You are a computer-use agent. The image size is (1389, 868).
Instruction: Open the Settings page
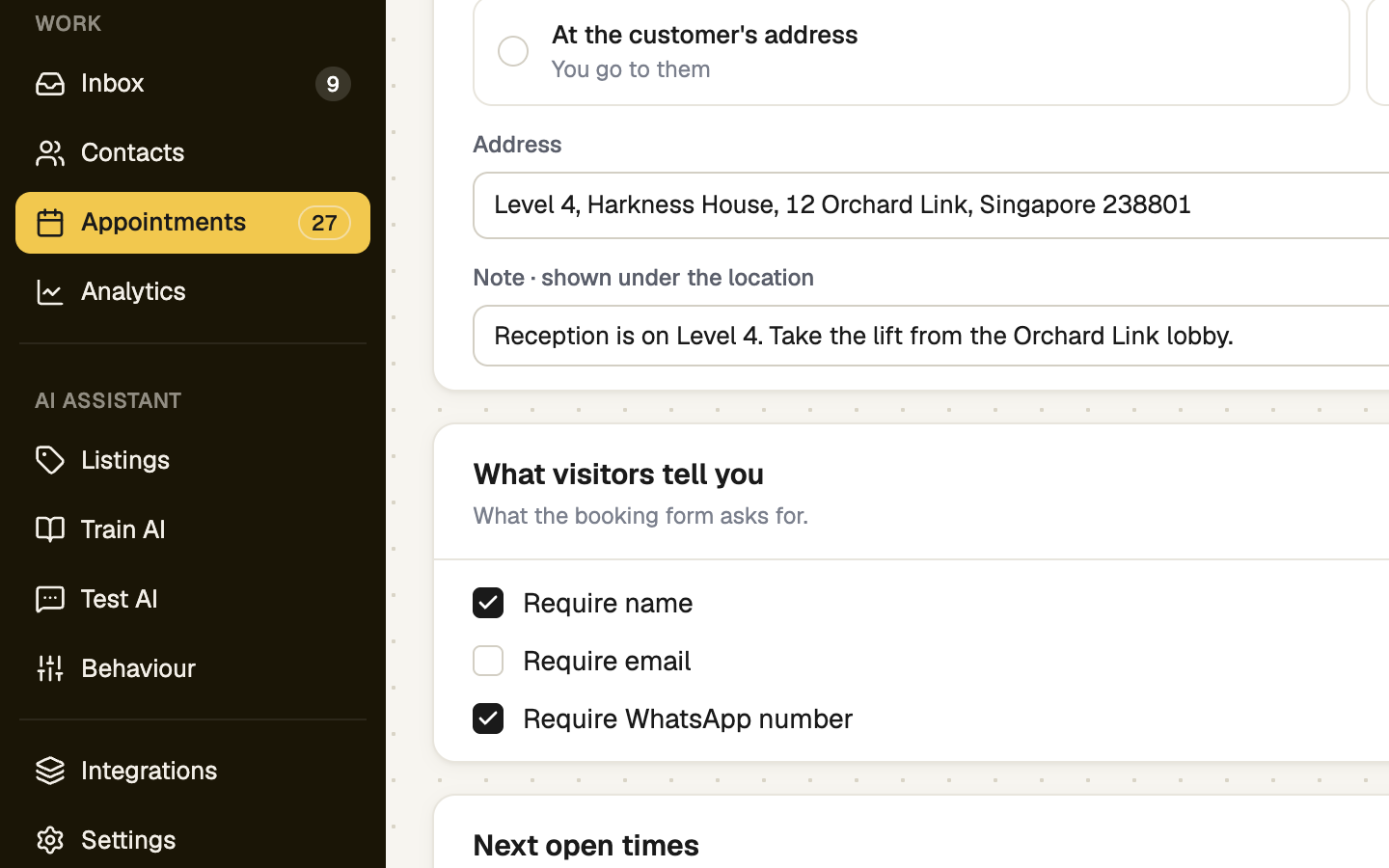(x=193, y=840)
